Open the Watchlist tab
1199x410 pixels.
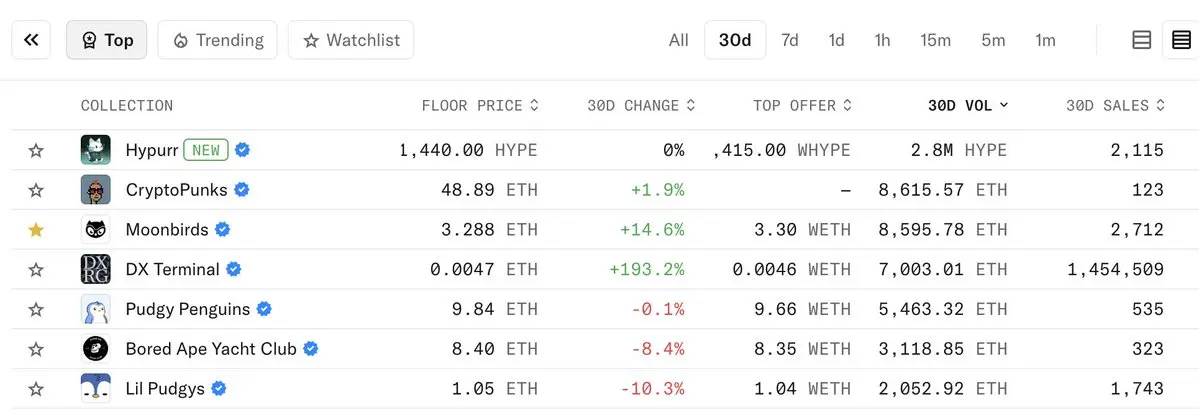click(x=351, y=40)
